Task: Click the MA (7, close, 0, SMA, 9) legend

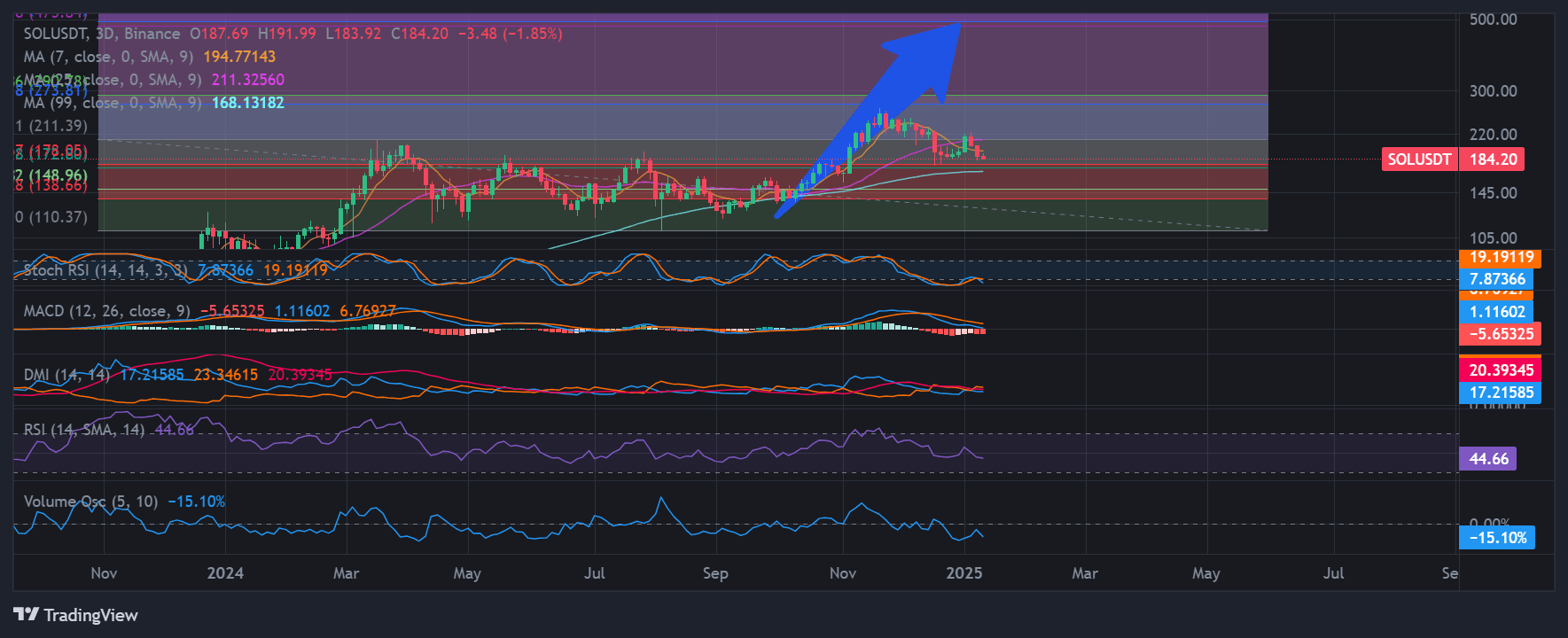Action: pos(108,57)
